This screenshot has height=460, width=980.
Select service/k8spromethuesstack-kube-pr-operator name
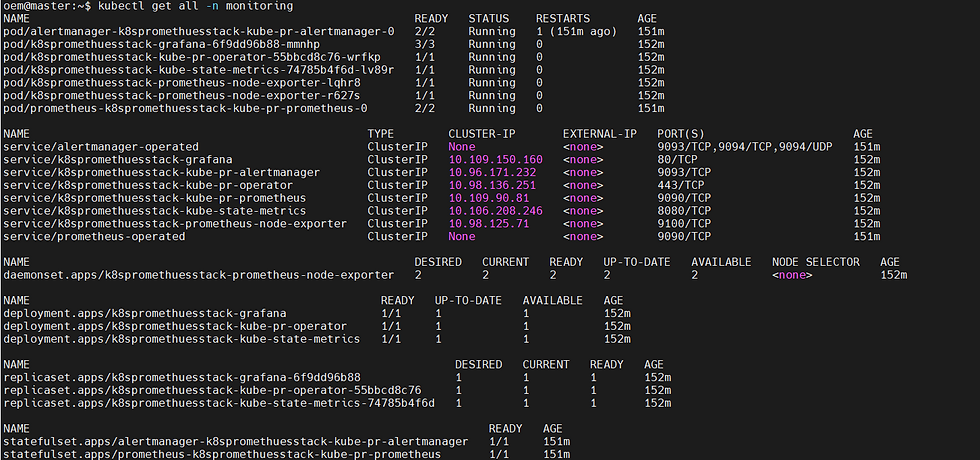click(148, 185)
